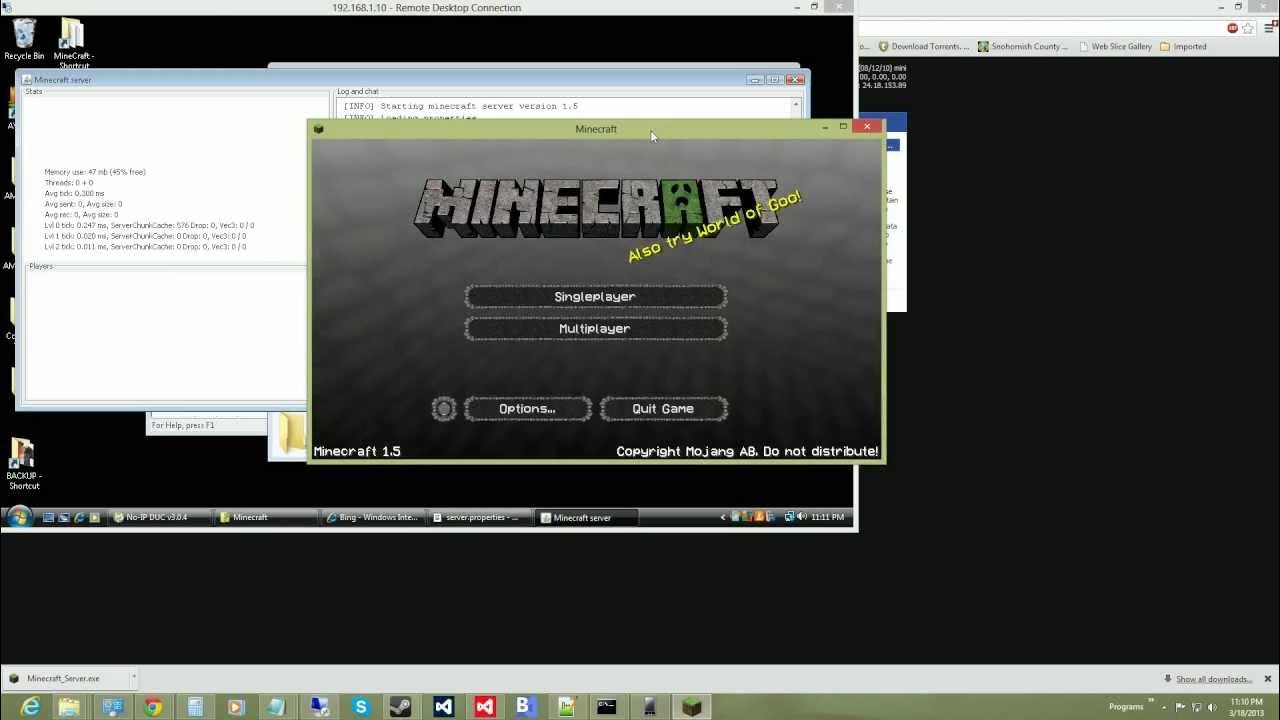Click the remote network tray icon
Screen dimensions: 1280x720
[789, 517]
